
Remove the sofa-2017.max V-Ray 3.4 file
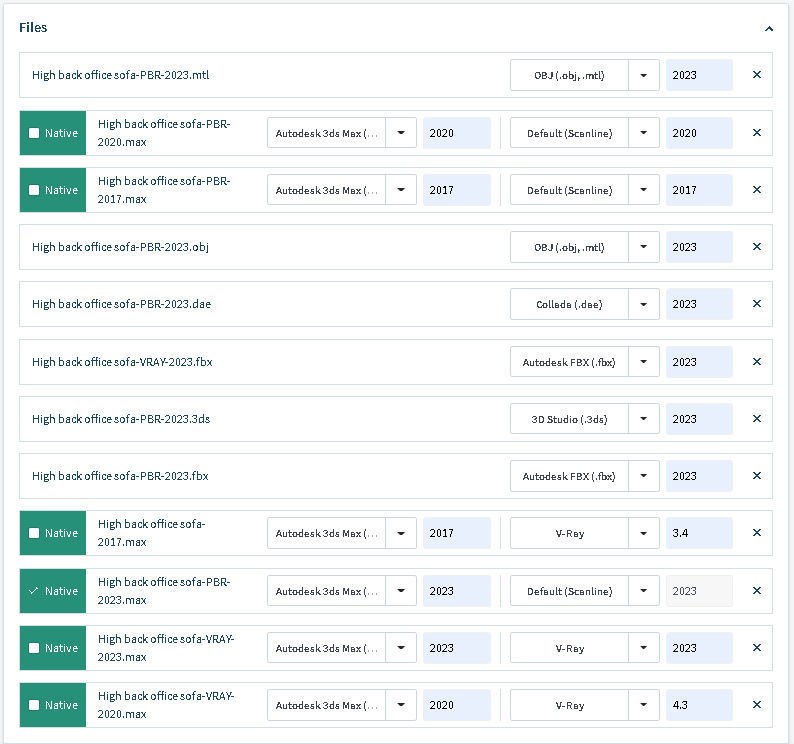pyautogui.click(x=756, y=533)
